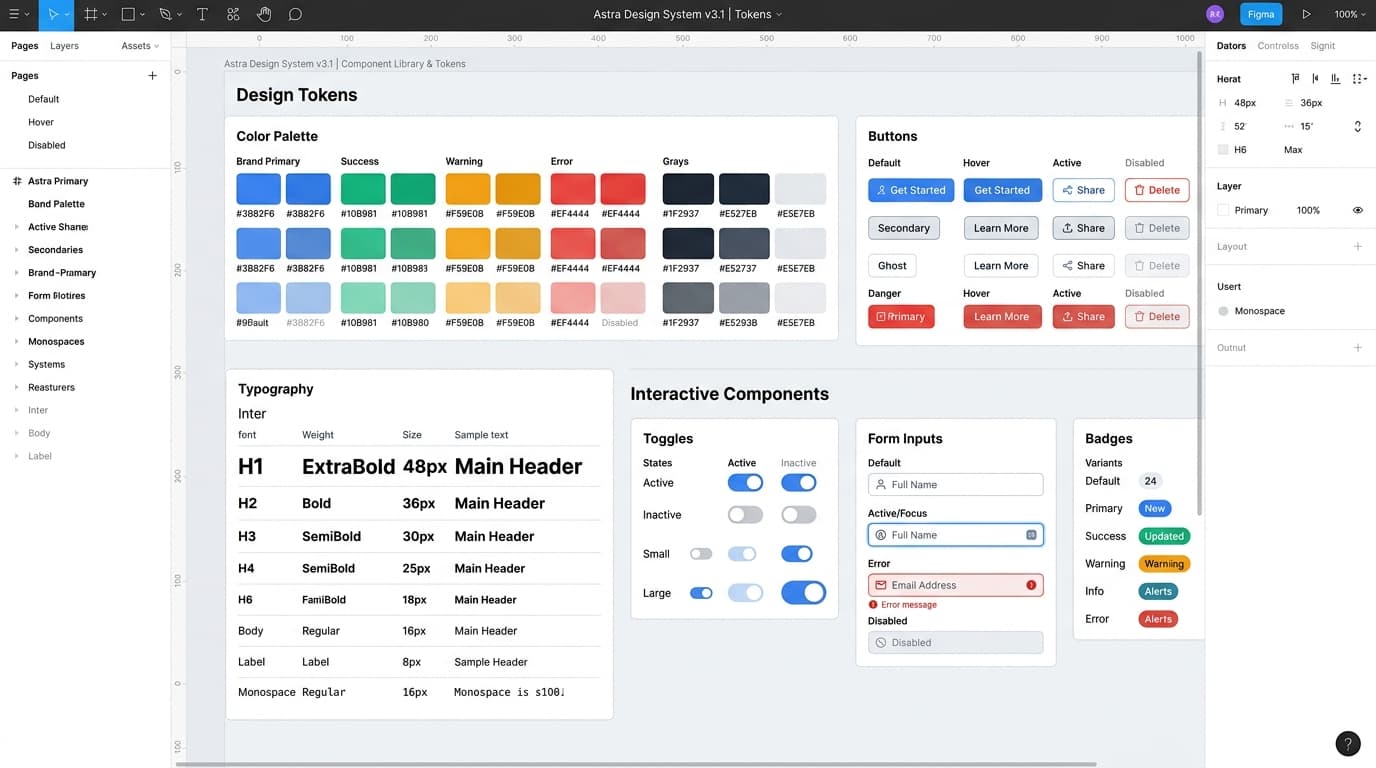Toggle the first Inactive row switch
Viewport: 1376px width, 768px height.
(x=745, y=515)
